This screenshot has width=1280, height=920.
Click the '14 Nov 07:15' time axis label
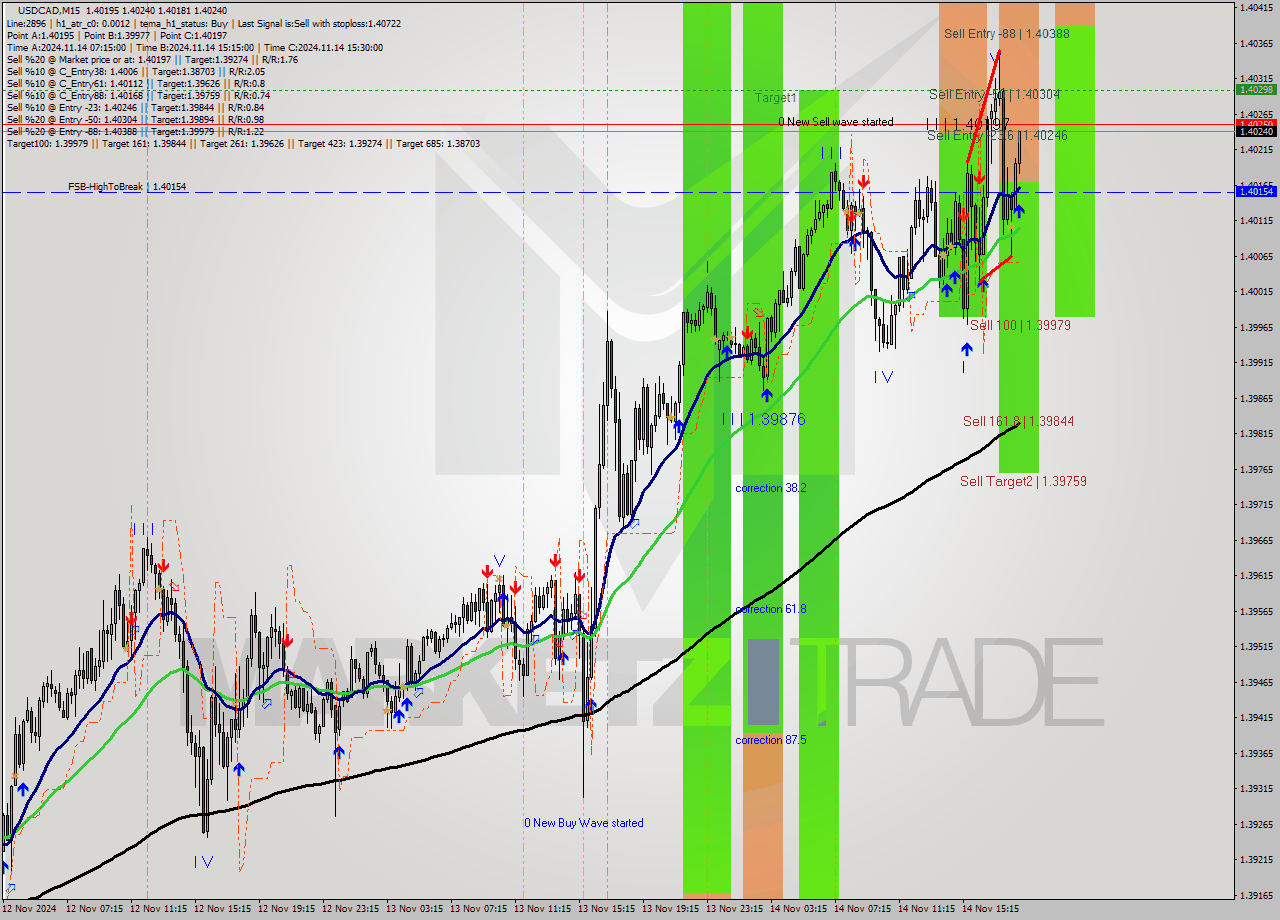(x=863, y=909)
